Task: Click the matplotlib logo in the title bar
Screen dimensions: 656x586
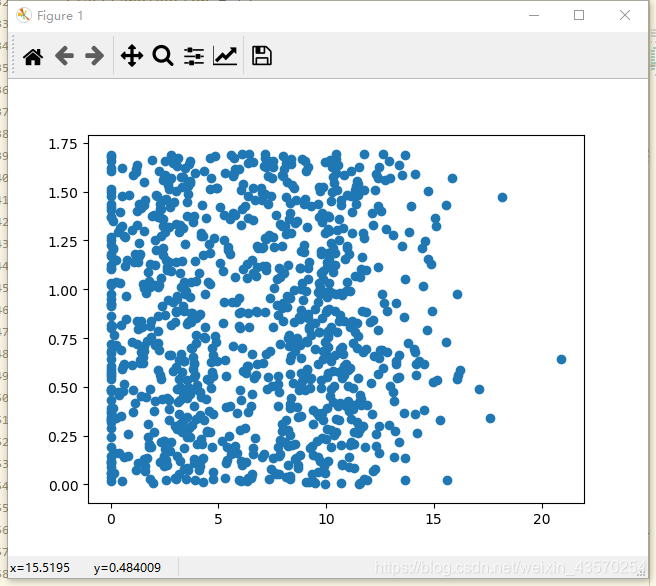Action: click(23, 15)
